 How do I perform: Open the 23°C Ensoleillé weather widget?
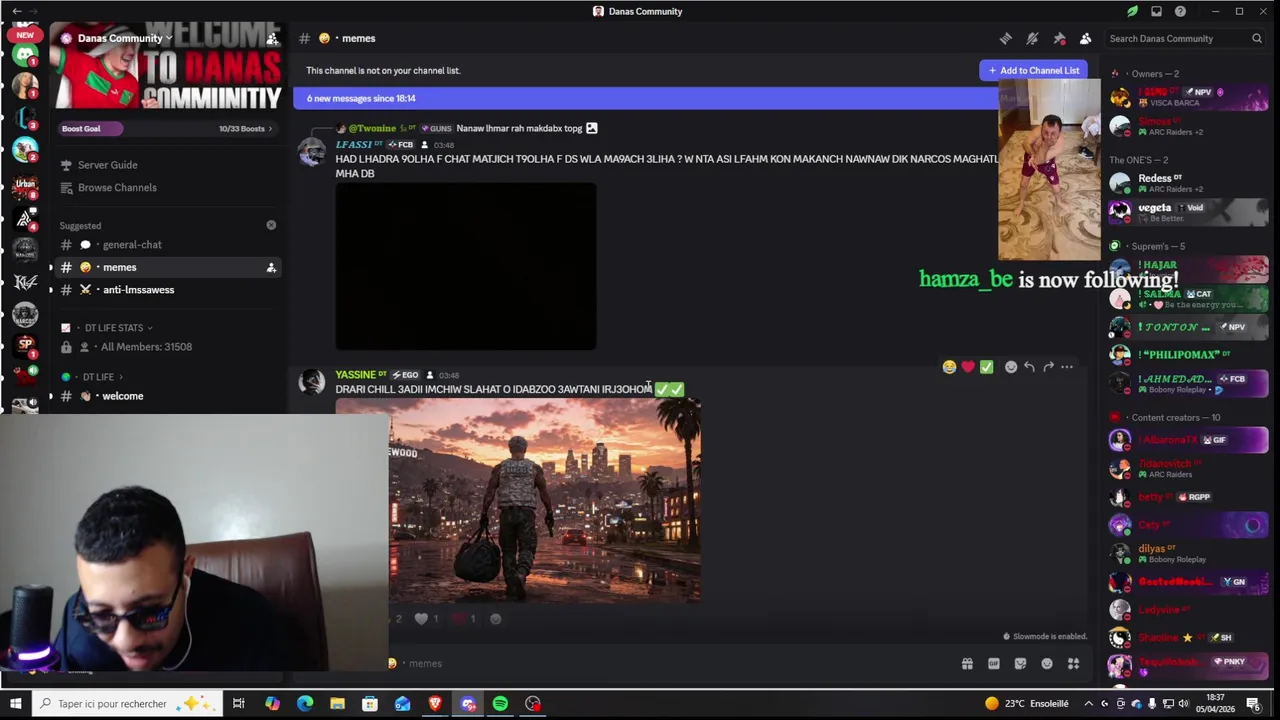click(1027, 704)
